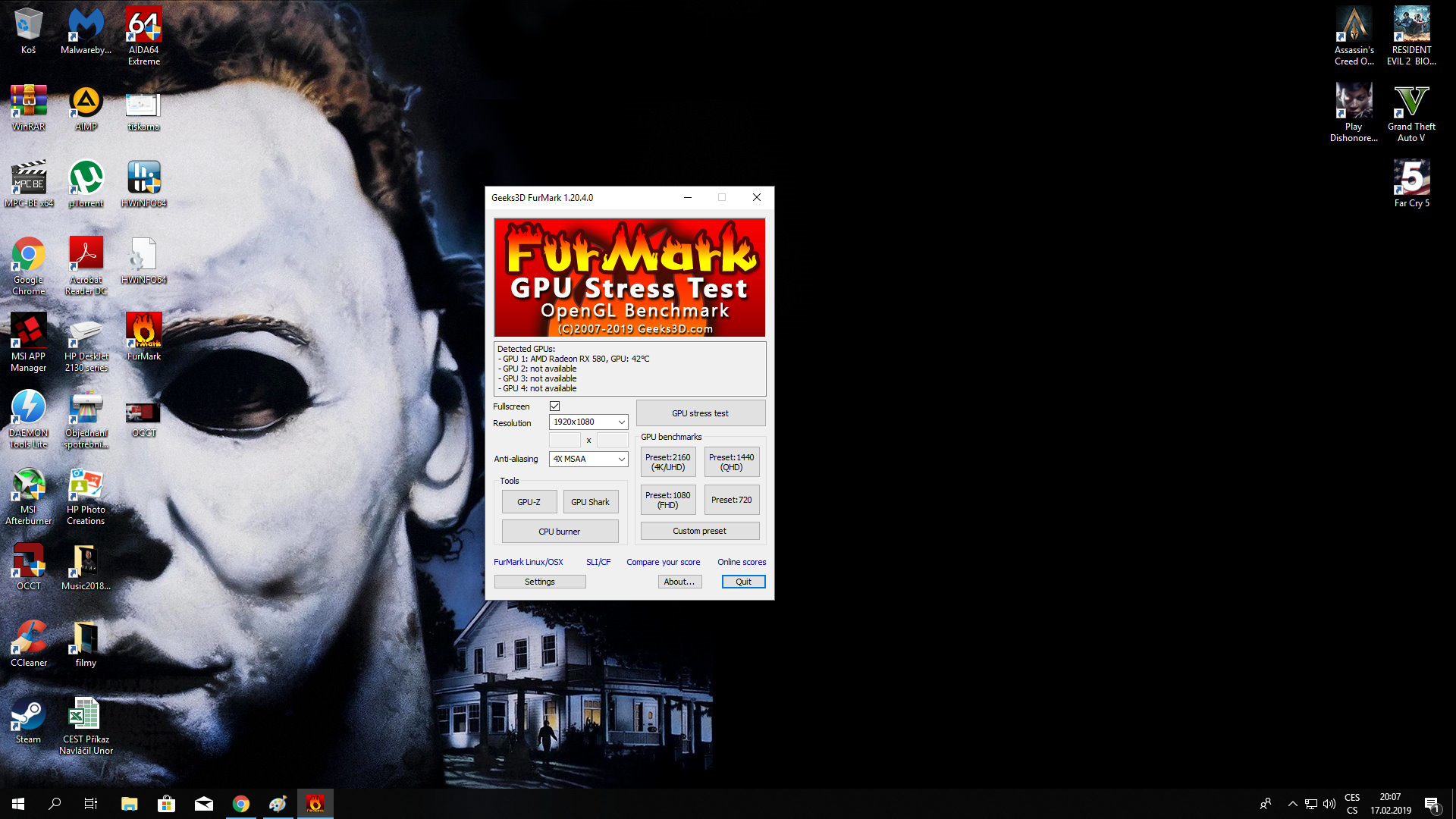Click FurMark icon in taskbar
1456x819 pixels.
click(315, 804)
